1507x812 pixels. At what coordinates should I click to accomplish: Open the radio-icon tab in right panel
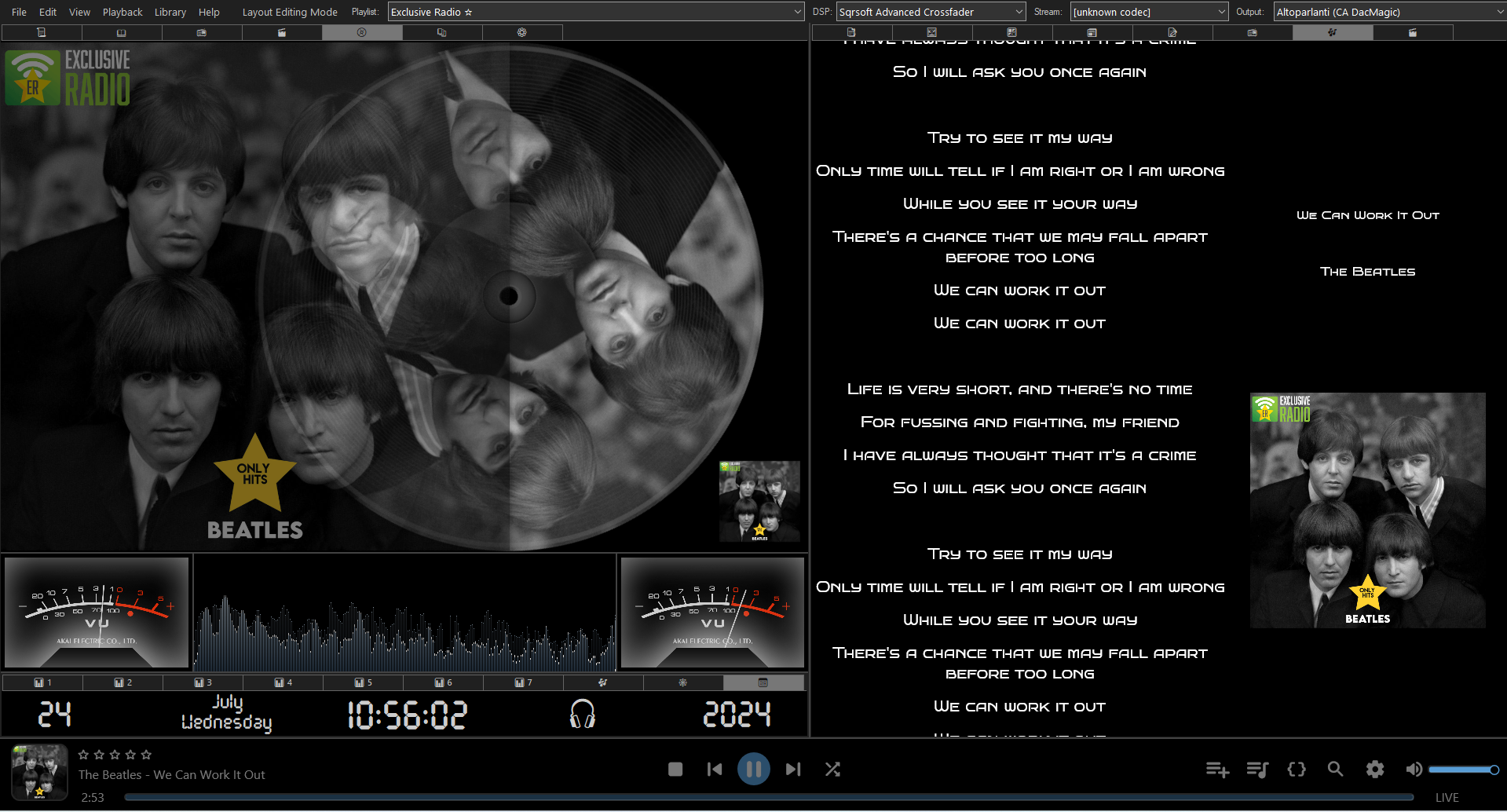(1252, 33)
